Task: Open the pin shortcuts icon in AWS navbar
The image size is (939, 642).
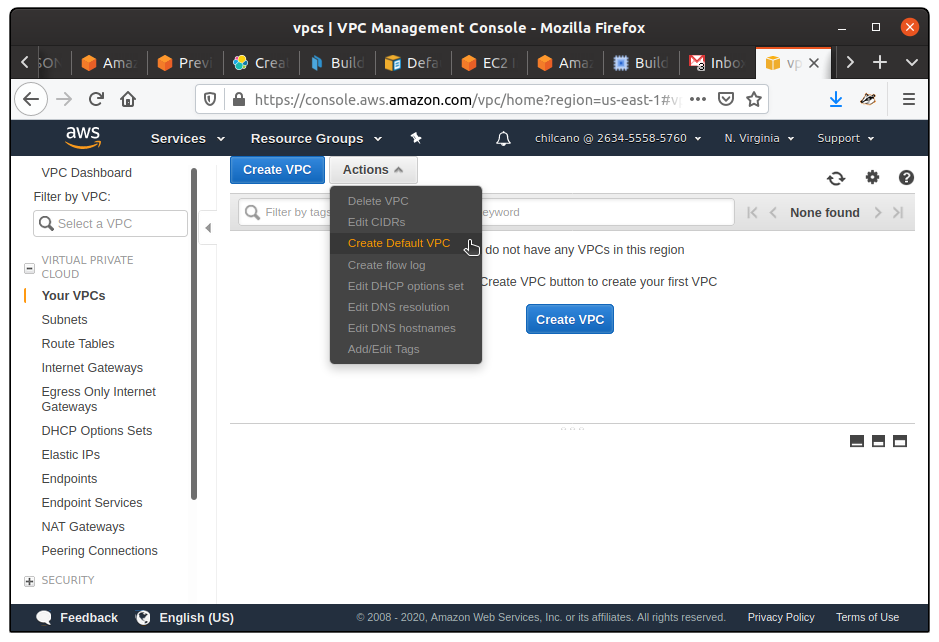Action: pos(416,138)
